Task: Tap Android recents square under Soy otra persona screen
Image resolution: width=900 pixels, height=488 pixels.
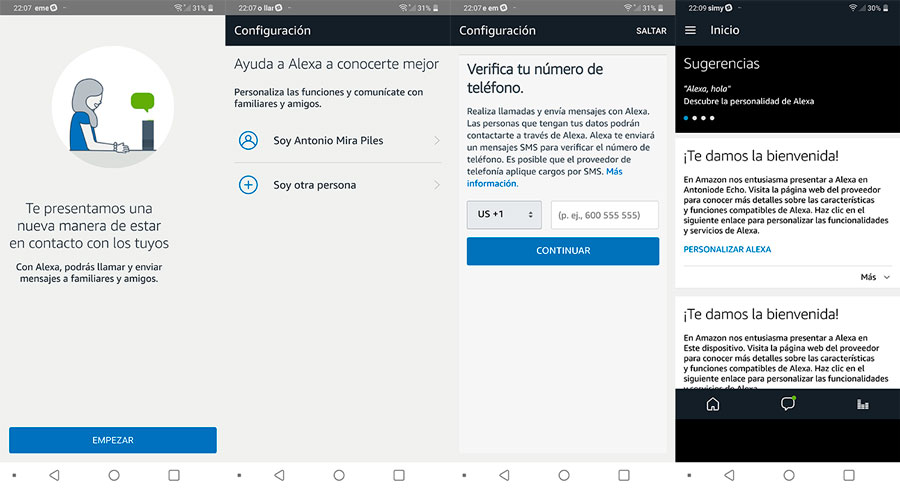Action: [398, 474]
